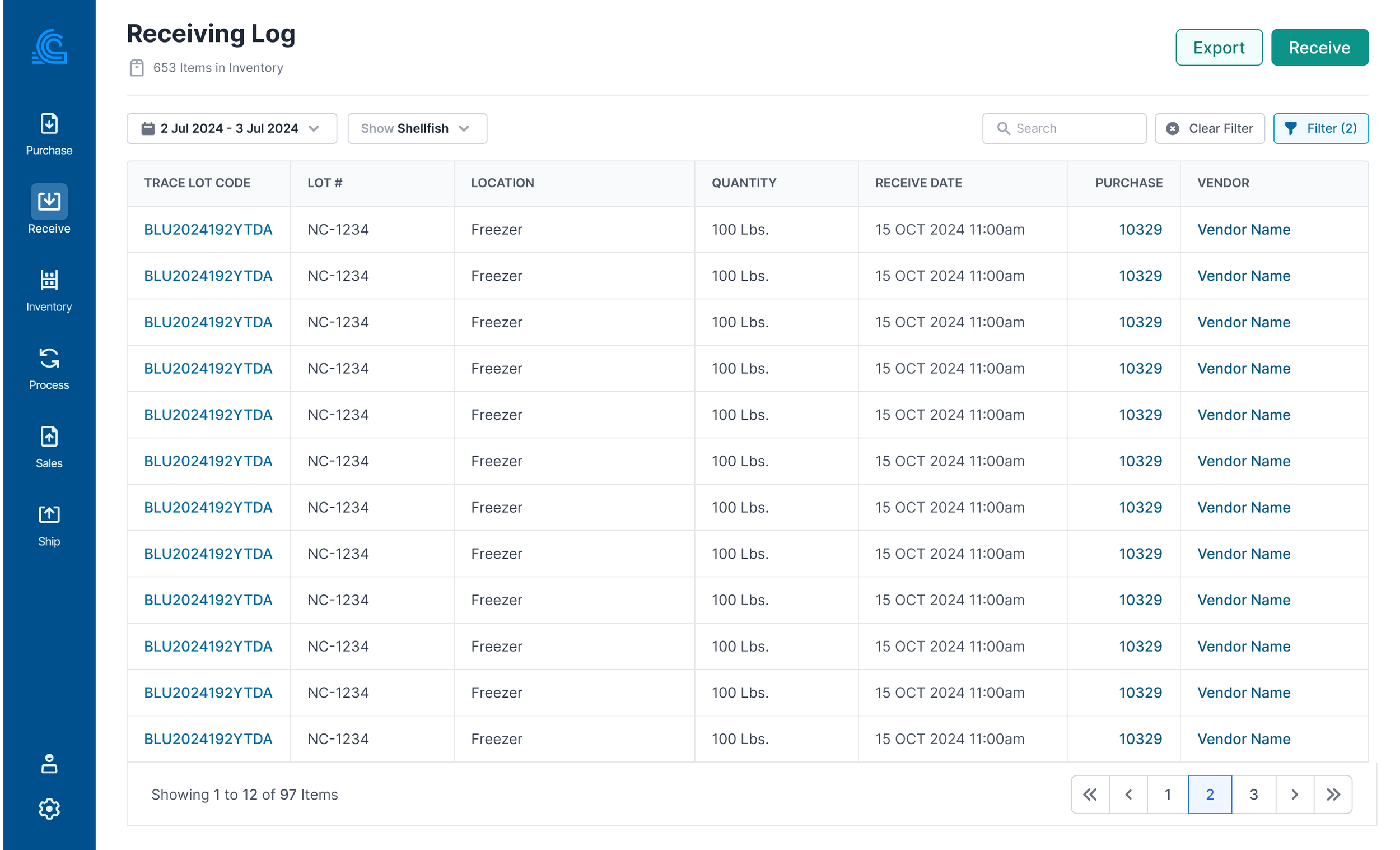The height and width of the screenshot is (850, 1400).
Task: Open the settings gear icon
Action: tap(49, 809)
